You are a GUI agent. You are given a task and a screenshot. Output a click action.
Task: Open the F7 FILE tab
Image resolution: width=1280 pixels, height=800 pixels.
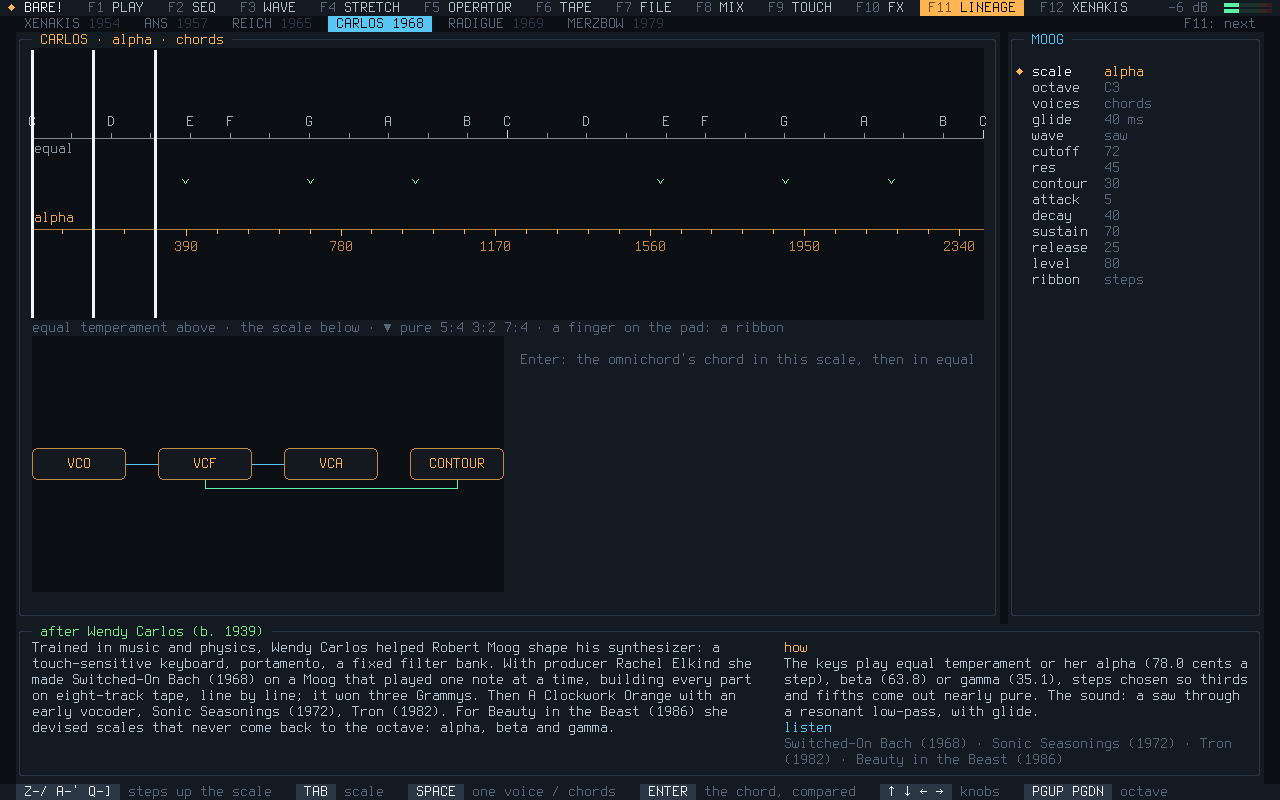644,7
